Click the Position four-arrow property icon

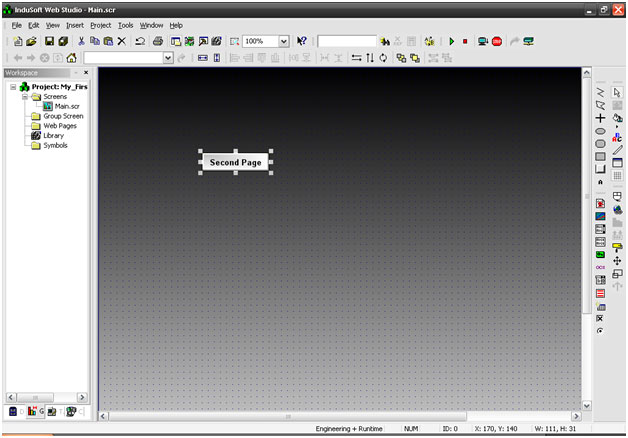617,261
